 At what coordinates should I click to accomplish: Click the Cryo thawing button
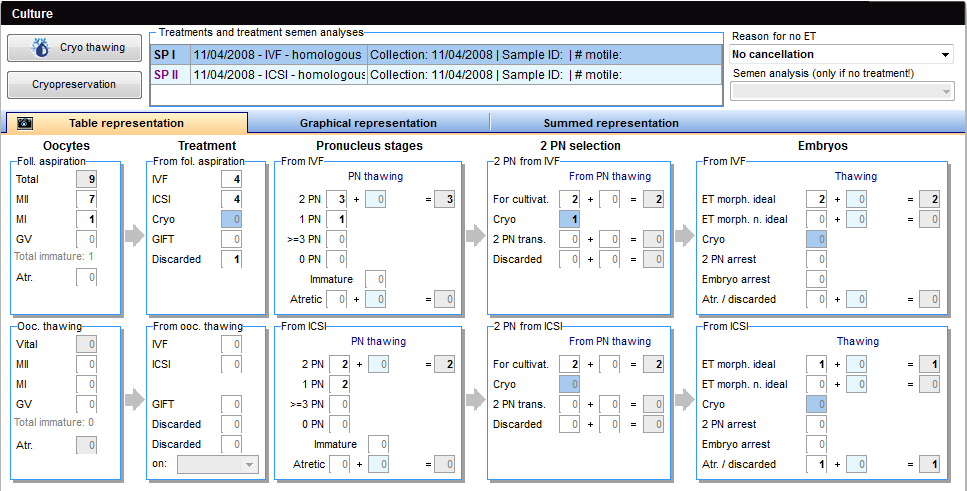75,47
